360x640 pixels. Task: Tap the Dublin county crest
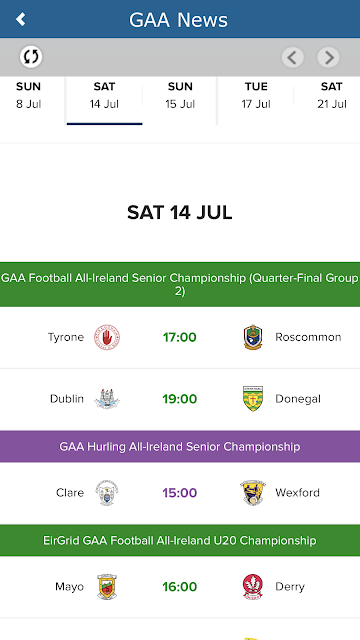point(107,399)
